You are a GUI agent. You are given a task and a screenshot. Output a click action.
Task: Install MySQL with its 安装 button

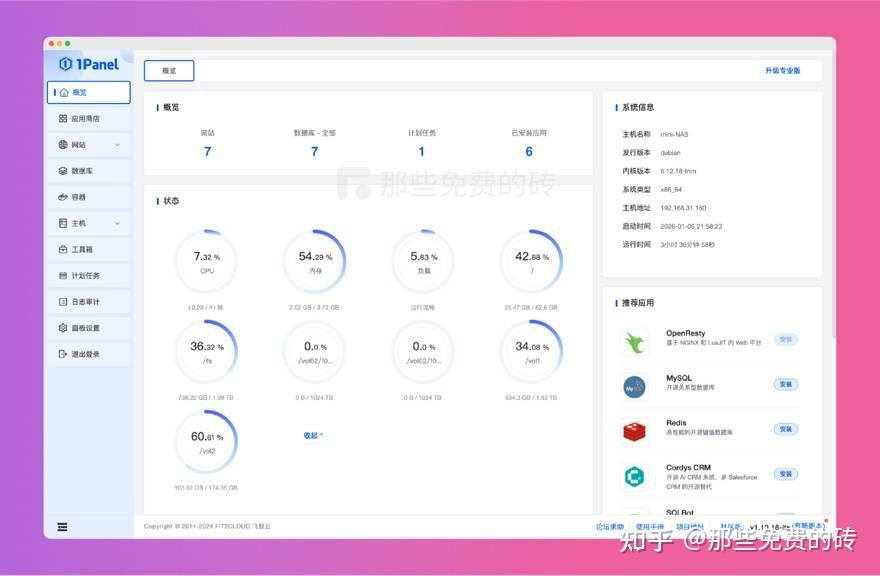tap(786, 385)
